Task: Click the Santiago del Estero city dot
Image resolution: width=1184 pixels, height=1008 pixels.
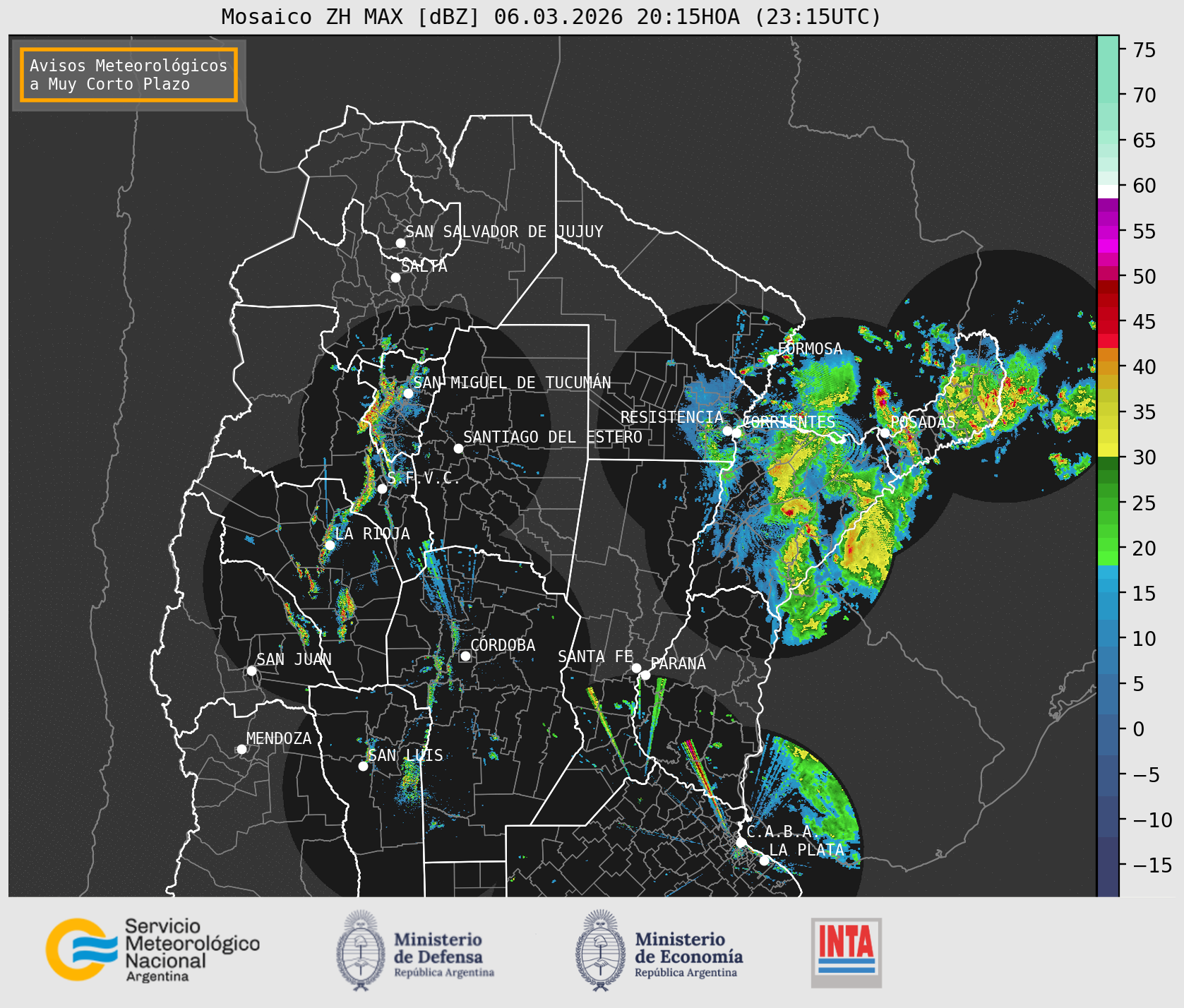Action: coord(458,448)
